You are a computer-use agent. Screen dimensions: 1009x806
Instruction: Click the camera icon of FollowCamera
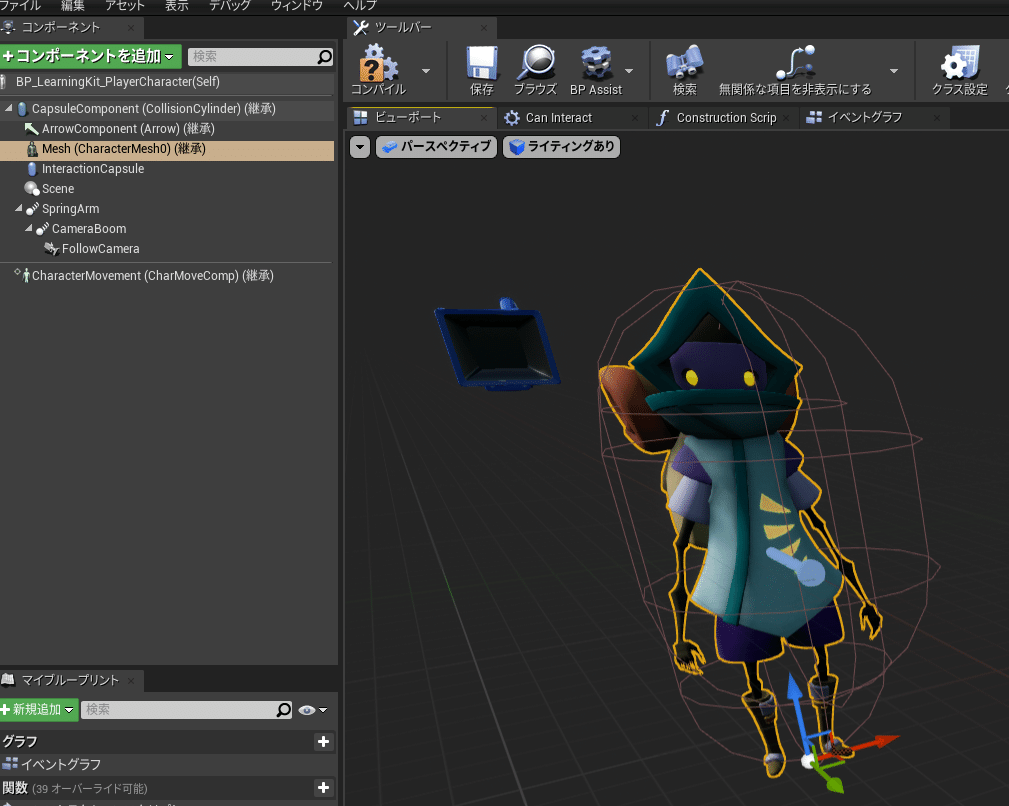click(51, 248)
